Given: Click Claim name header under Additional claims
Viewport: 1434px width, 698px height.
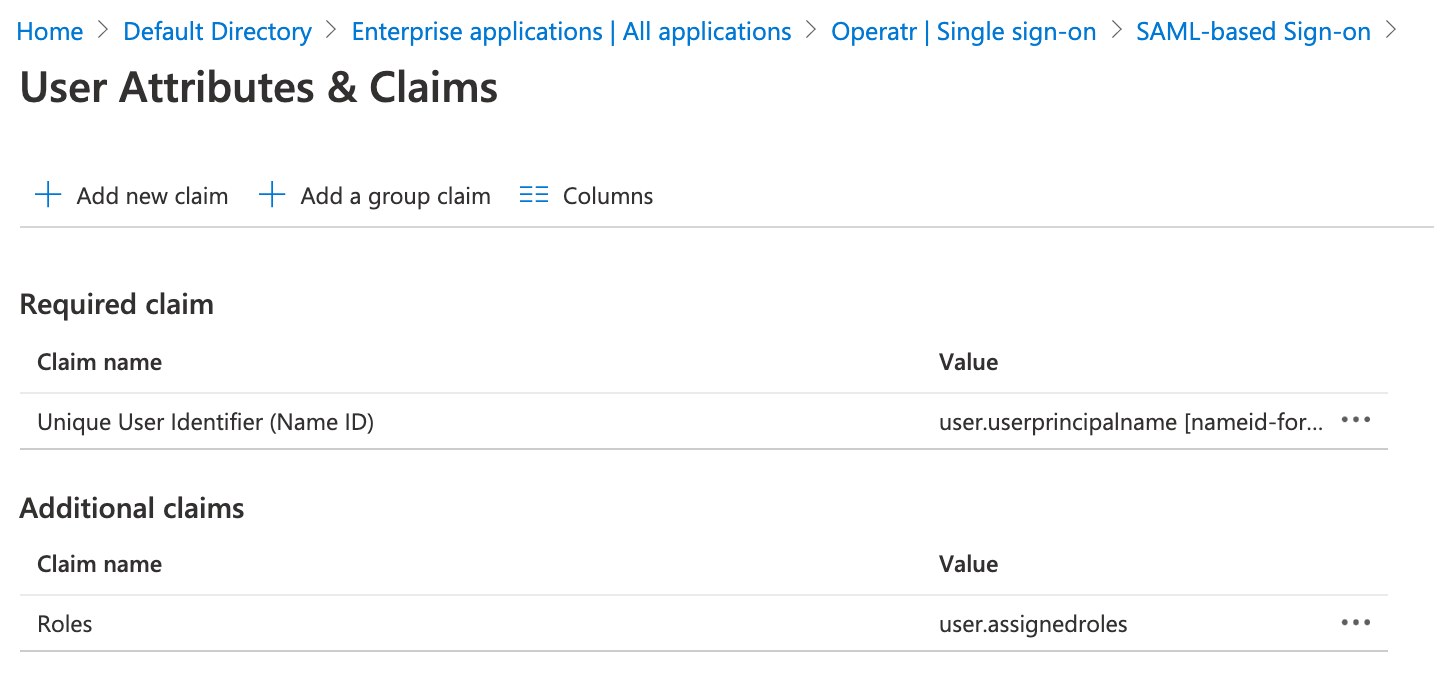Looking at the screenshot, I should click(99, 564).
